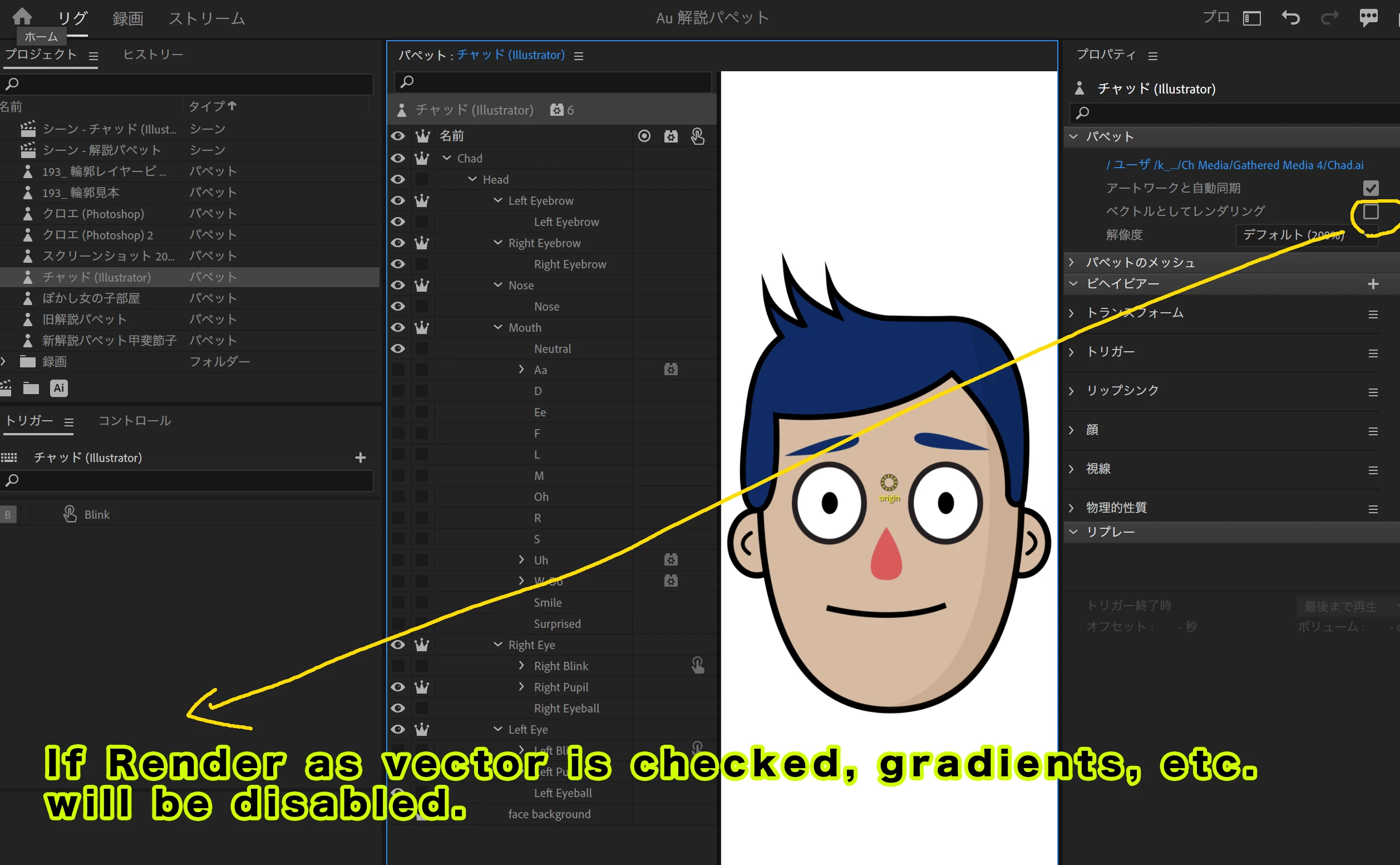Expand the Right Blink layer

[x=521, y=665]
